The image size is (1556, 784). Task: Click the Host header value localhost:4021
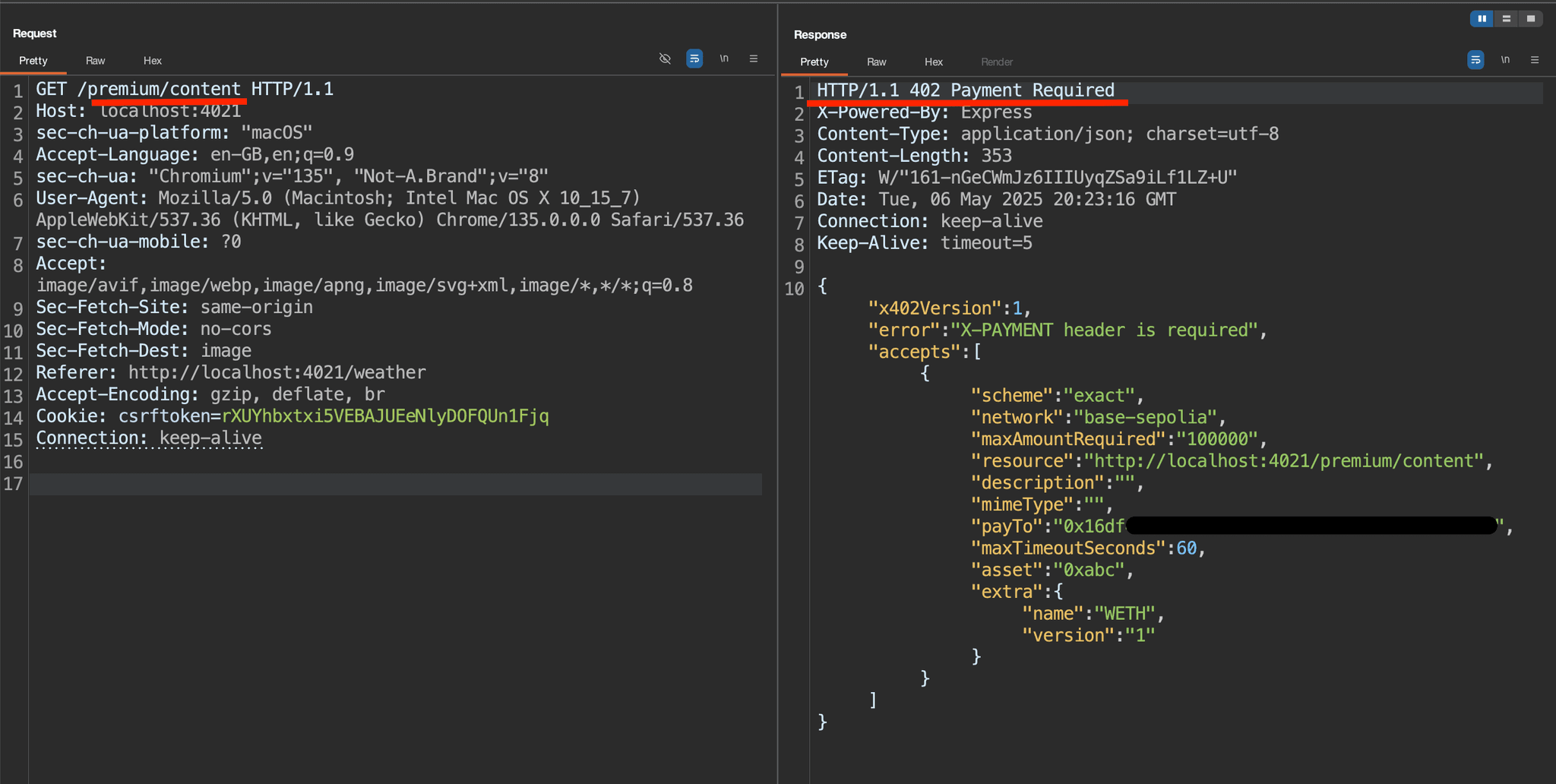pyautogui.click(x=170, y=112)
